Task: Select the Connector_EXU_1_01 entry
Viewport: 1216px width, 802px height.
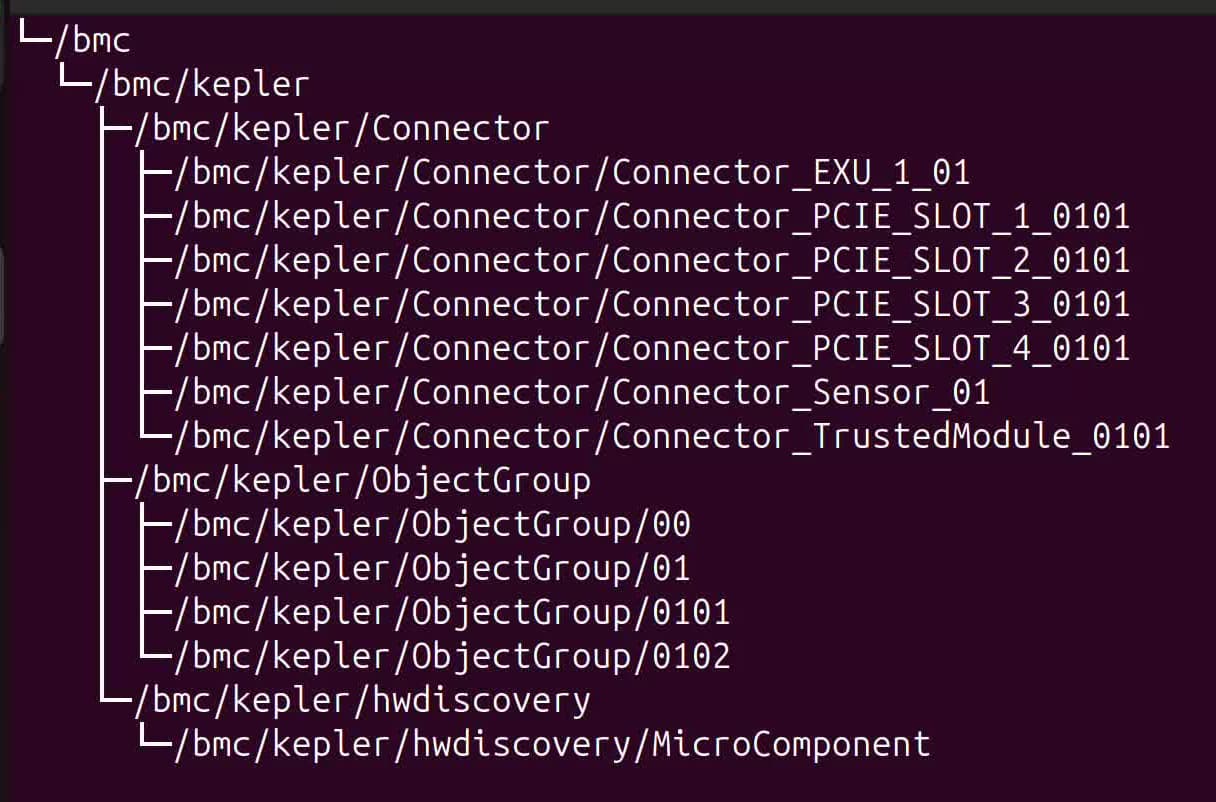Action: pyautogui.click(x=571, y=173)
